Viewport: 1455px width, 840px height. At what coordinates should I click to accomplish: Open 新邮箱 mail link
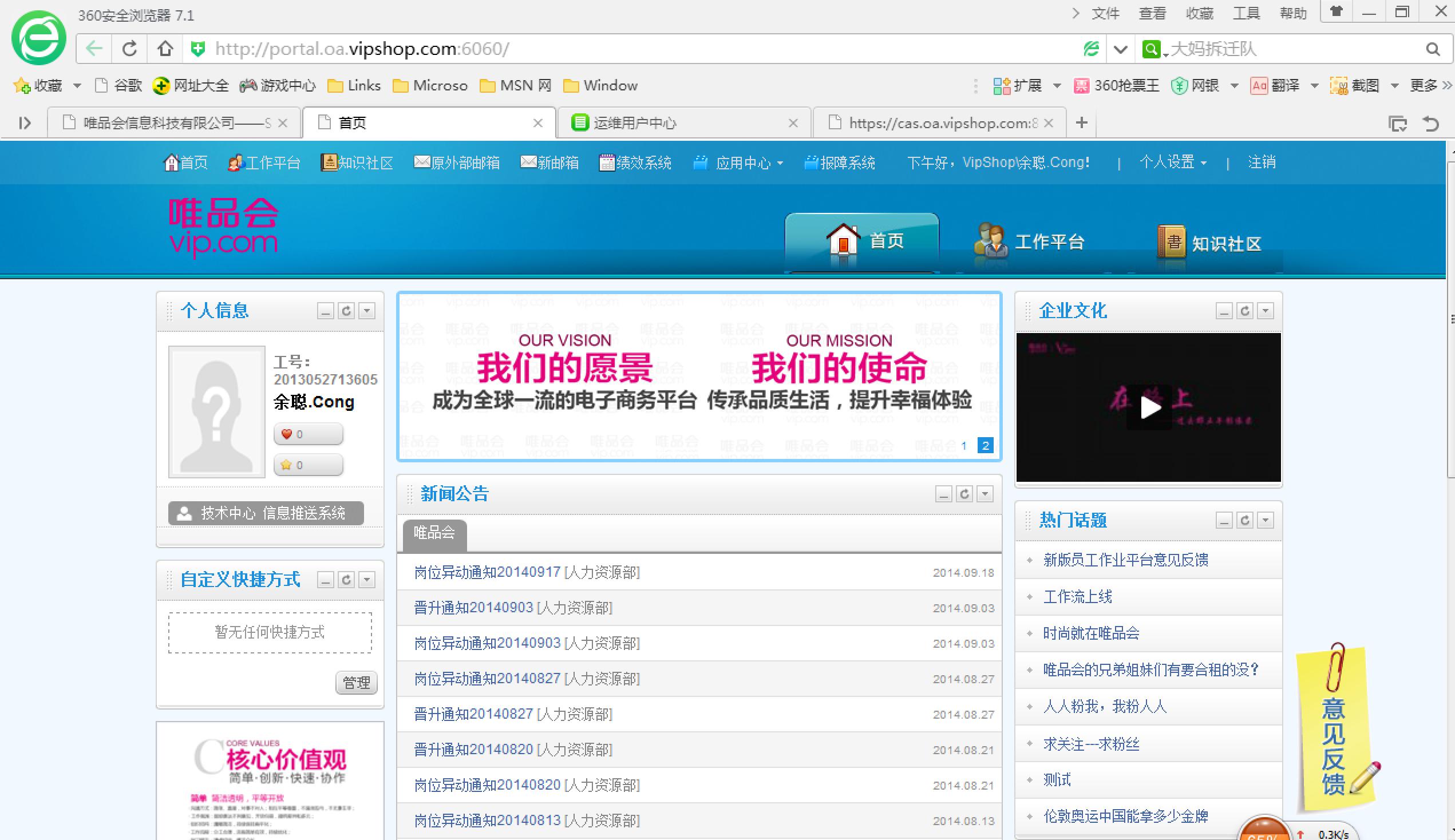pyautogui.click(x=550, y=163)
